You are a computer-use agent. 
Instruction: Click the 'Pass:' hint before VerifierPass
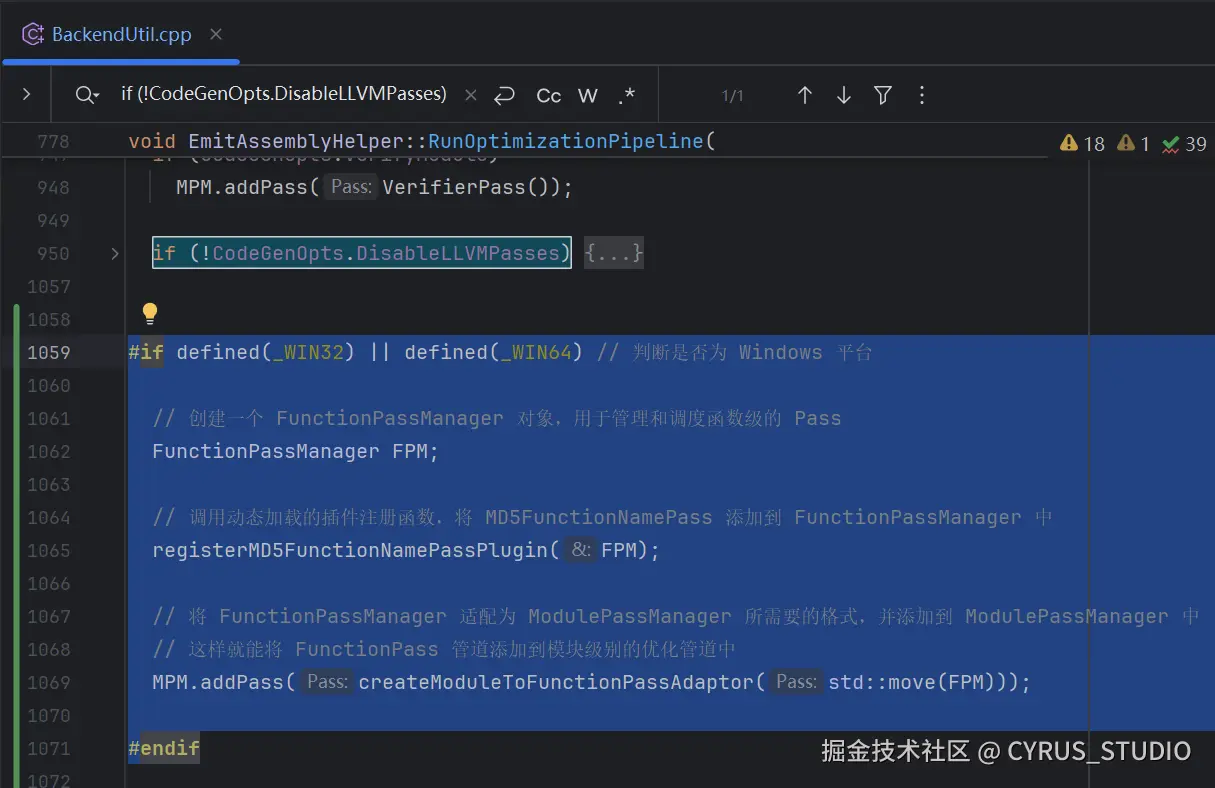pos(351,187)
